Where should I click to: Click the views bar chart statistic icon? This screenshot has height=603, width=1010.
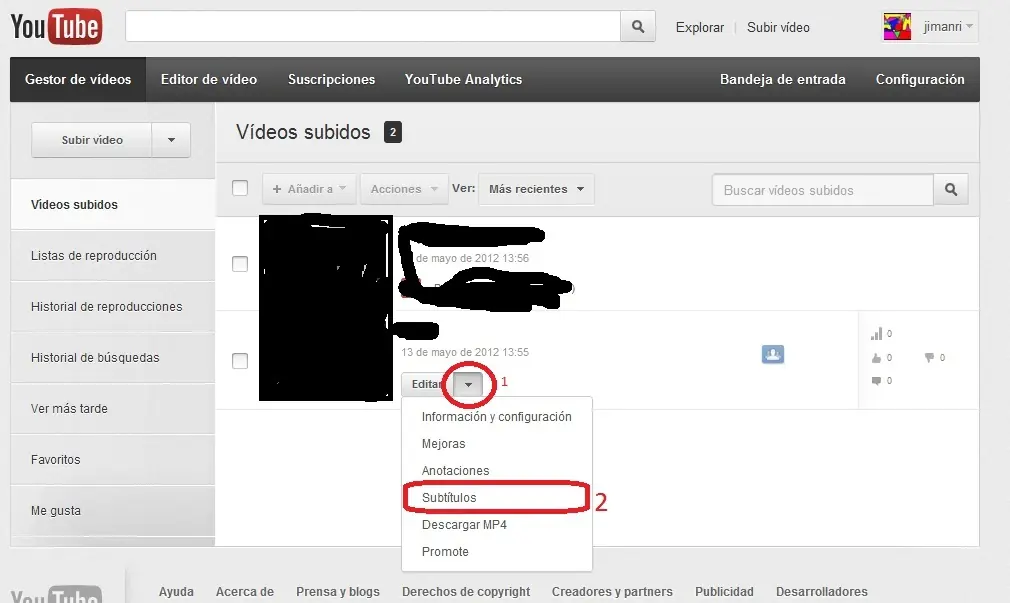pyautogui.click(x=877, y=334)
